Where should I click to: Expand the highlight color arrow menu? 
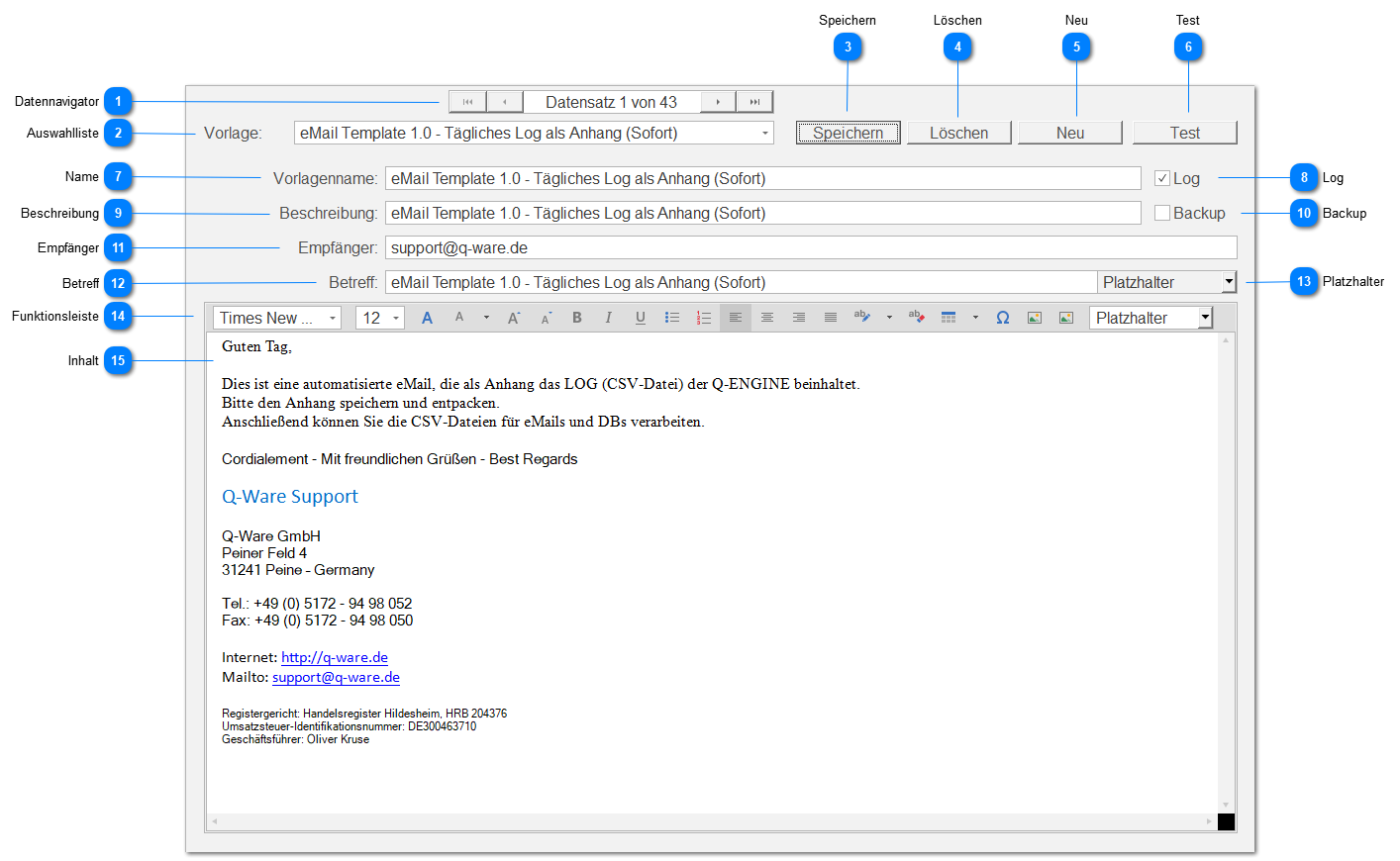point(889,318)
